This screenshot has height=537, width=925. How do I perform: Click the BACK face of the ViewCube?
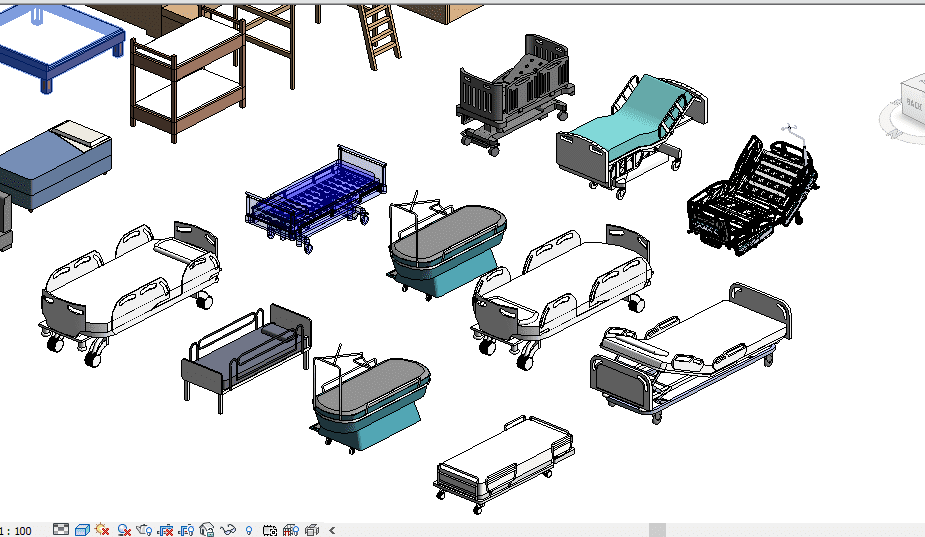pyautogui.click(x=914, y=100)
